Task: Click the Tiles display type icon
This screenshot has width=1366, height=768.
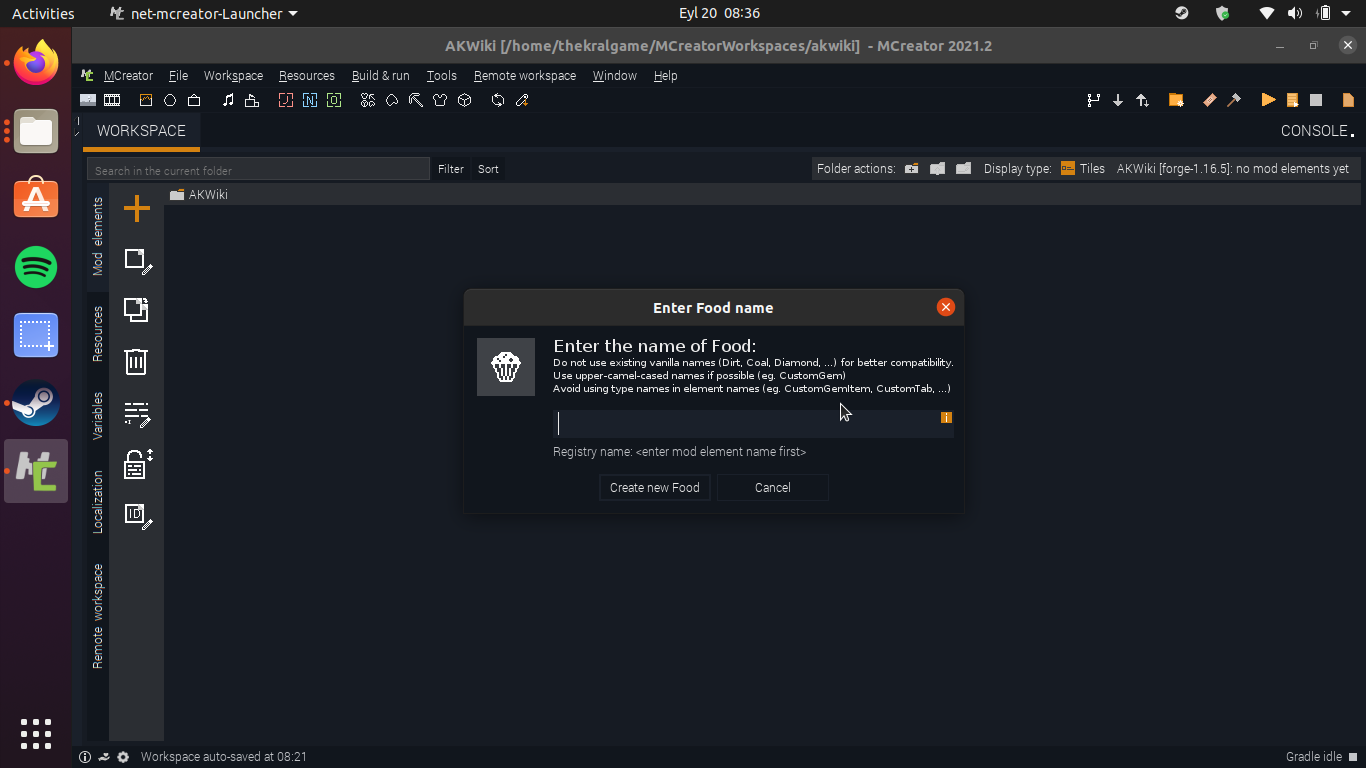Action: (x=1068, y=168)
